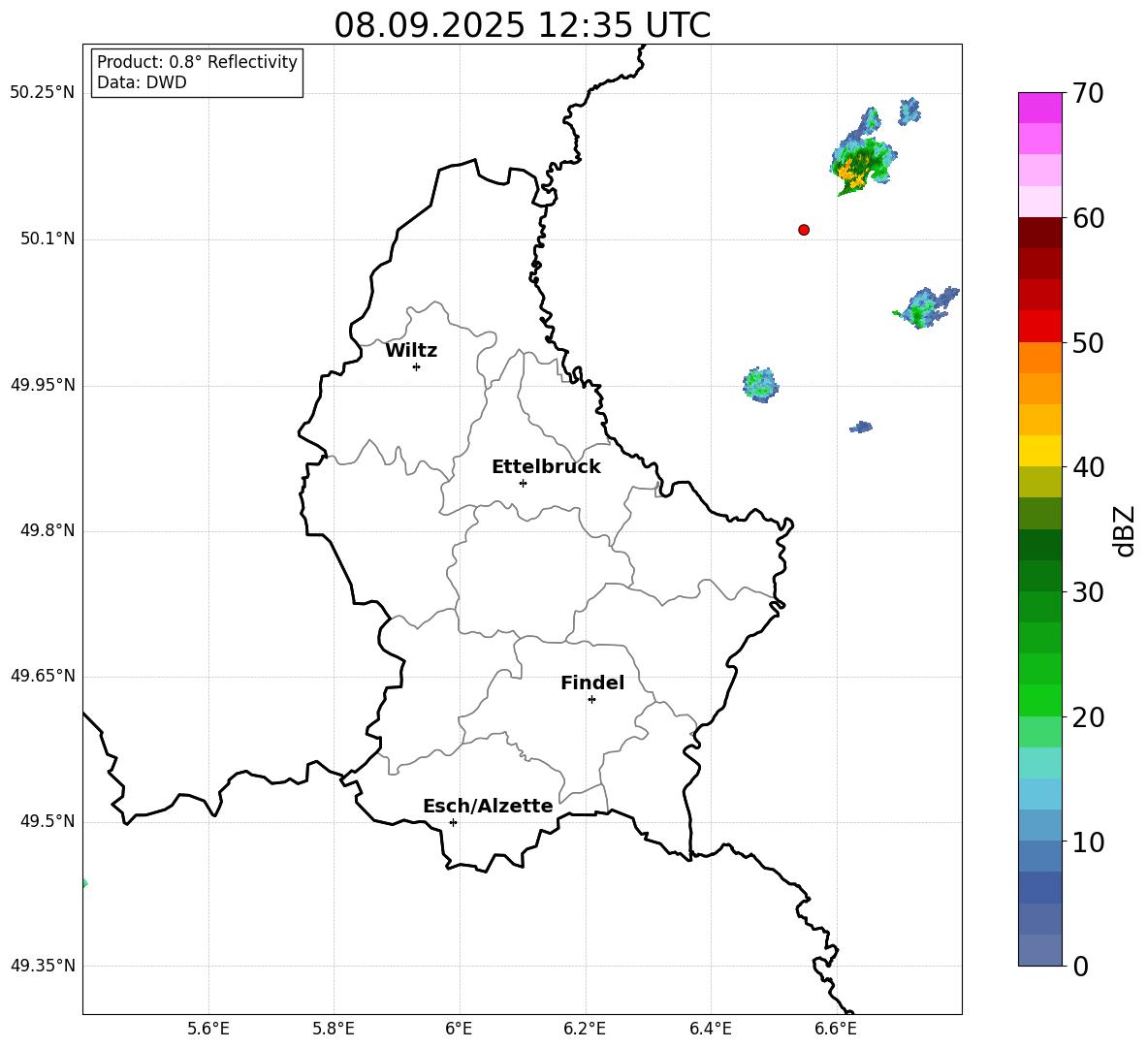Click the Esch/Alzette town label
The image size is (1148, 1048).
[x=488, y=807]
